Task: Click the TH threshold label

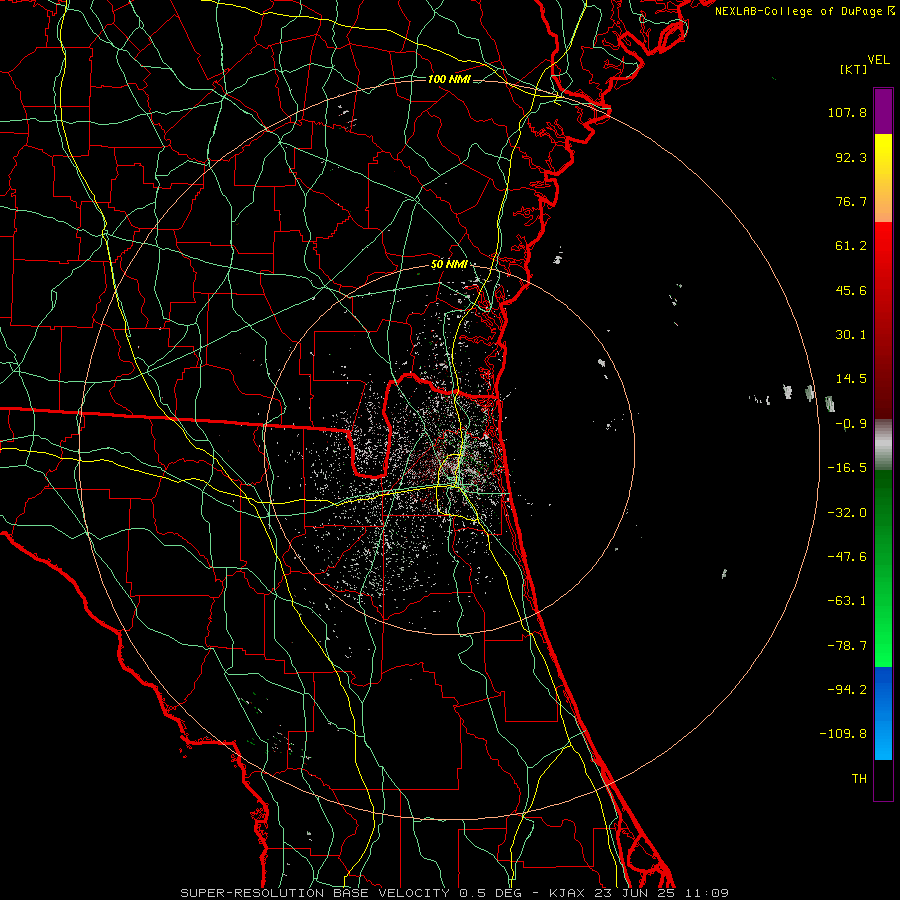Action: 859,779
